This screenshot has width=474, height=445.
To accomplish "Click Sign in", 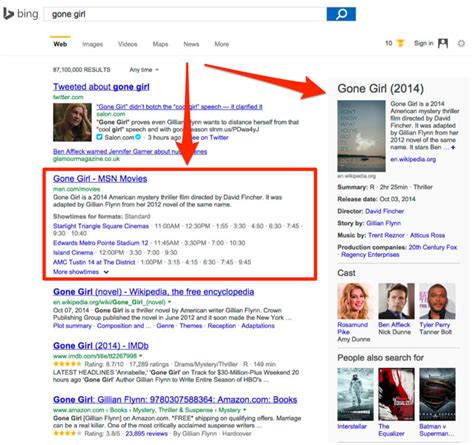I will click(x=424, y=43).
